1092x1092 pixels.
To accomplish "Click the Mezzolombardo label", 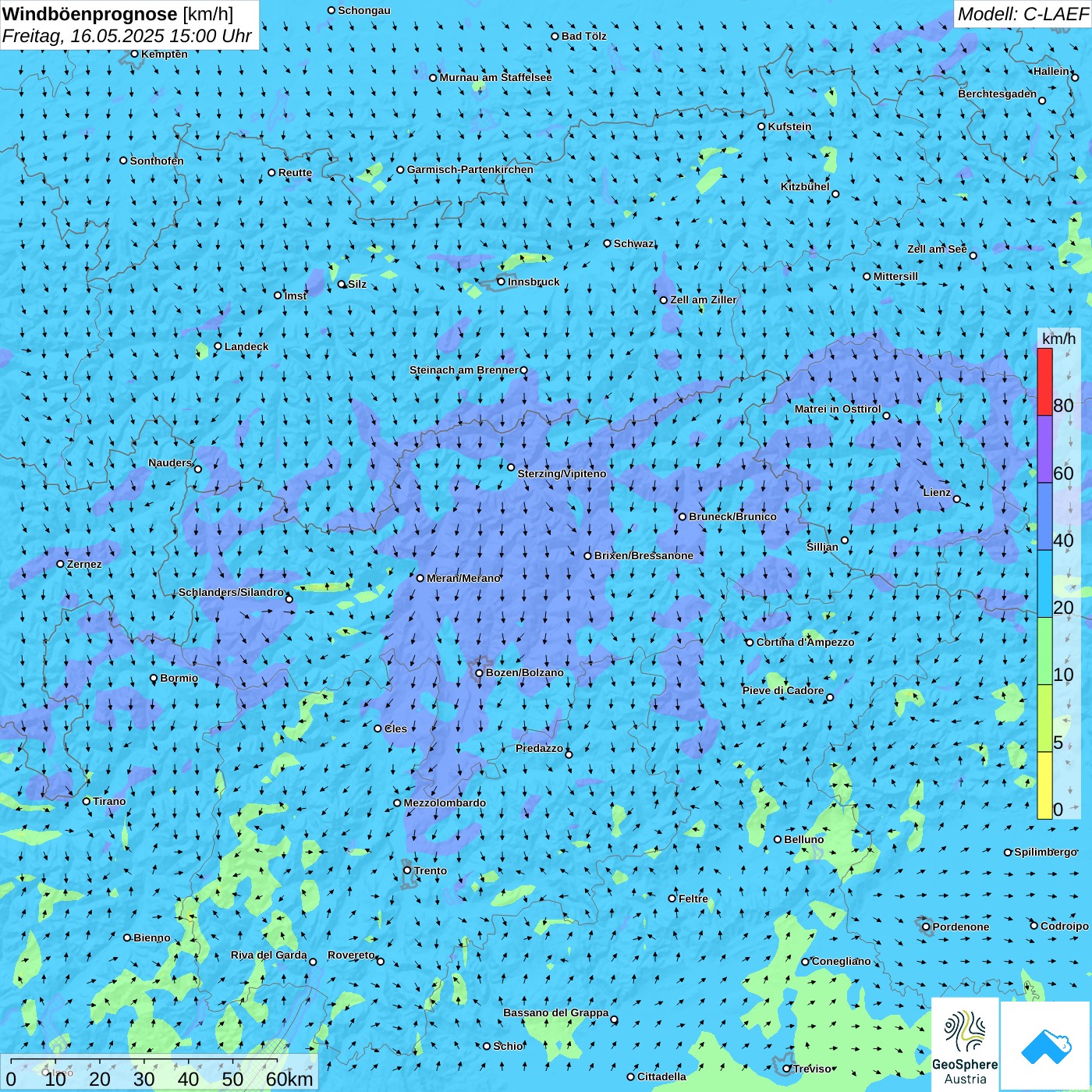I will [445, 803].
